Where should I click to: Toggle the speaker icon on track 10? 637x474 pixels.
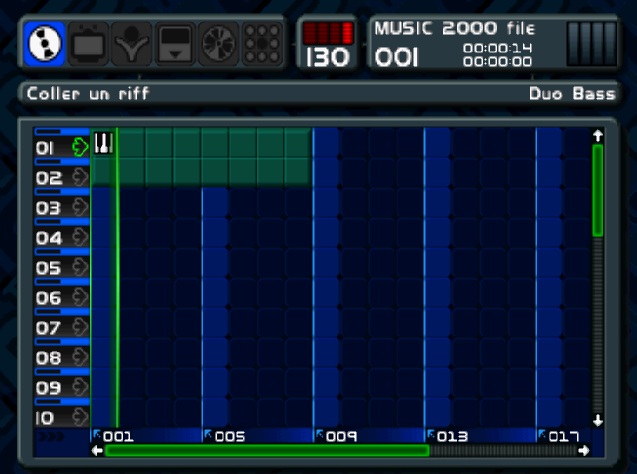[80, 417]
